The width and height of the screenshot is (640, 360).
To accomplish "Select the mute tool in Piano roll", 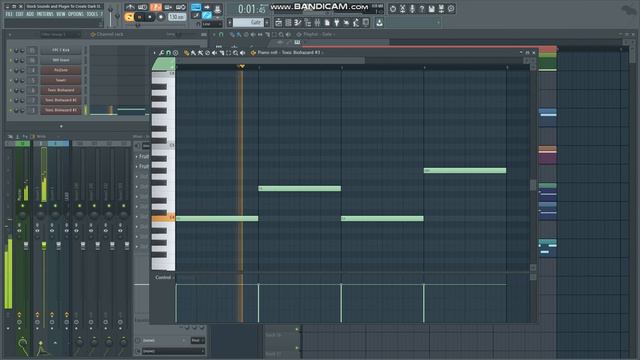I will click(x=214, y=53).
